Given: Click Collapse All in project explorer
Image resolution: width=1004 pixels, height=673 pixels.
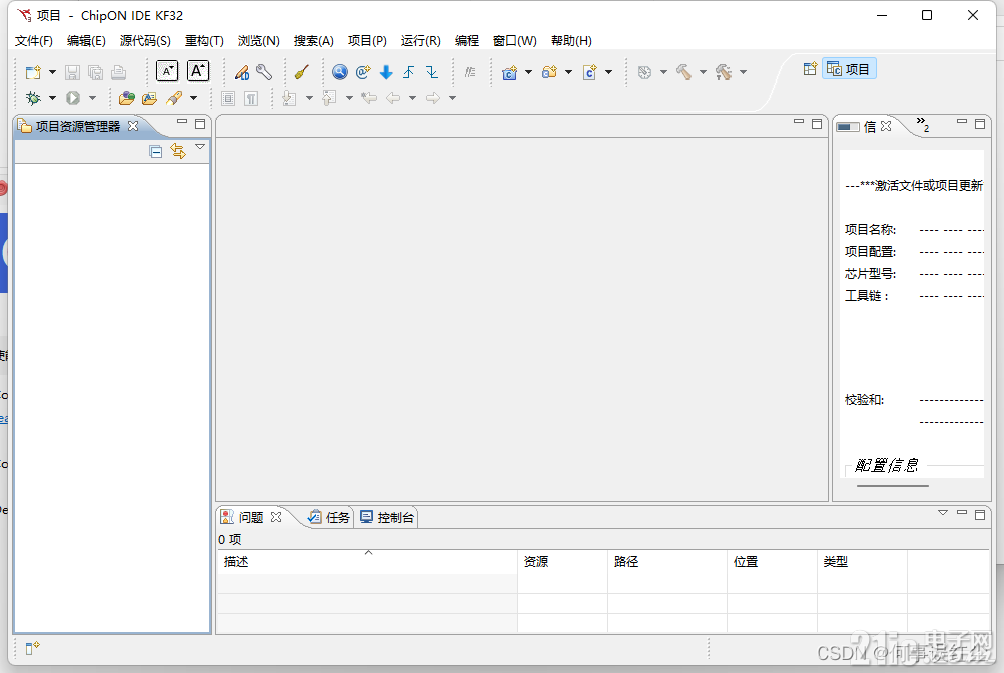Looking at the screenshot, I should point(156,152).
